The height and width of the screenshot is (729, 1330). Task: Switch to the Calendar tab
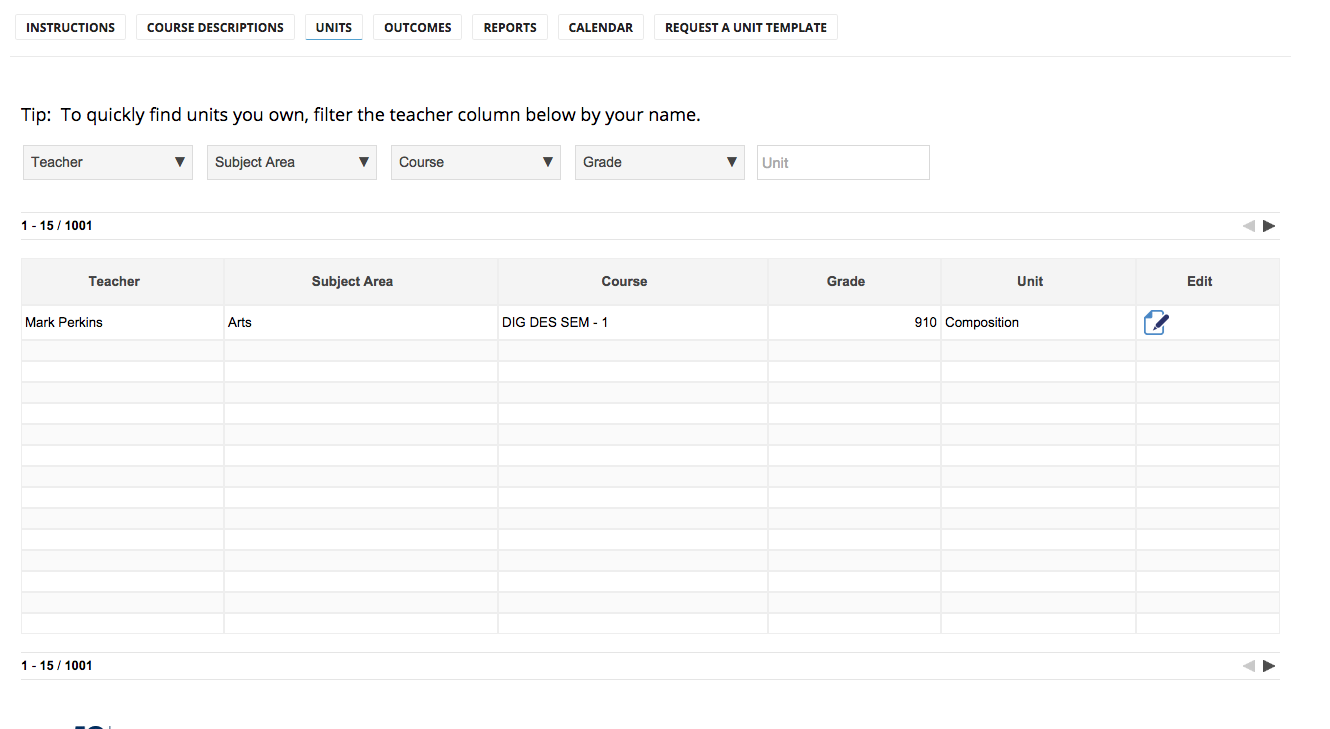[x=601, y=28]
